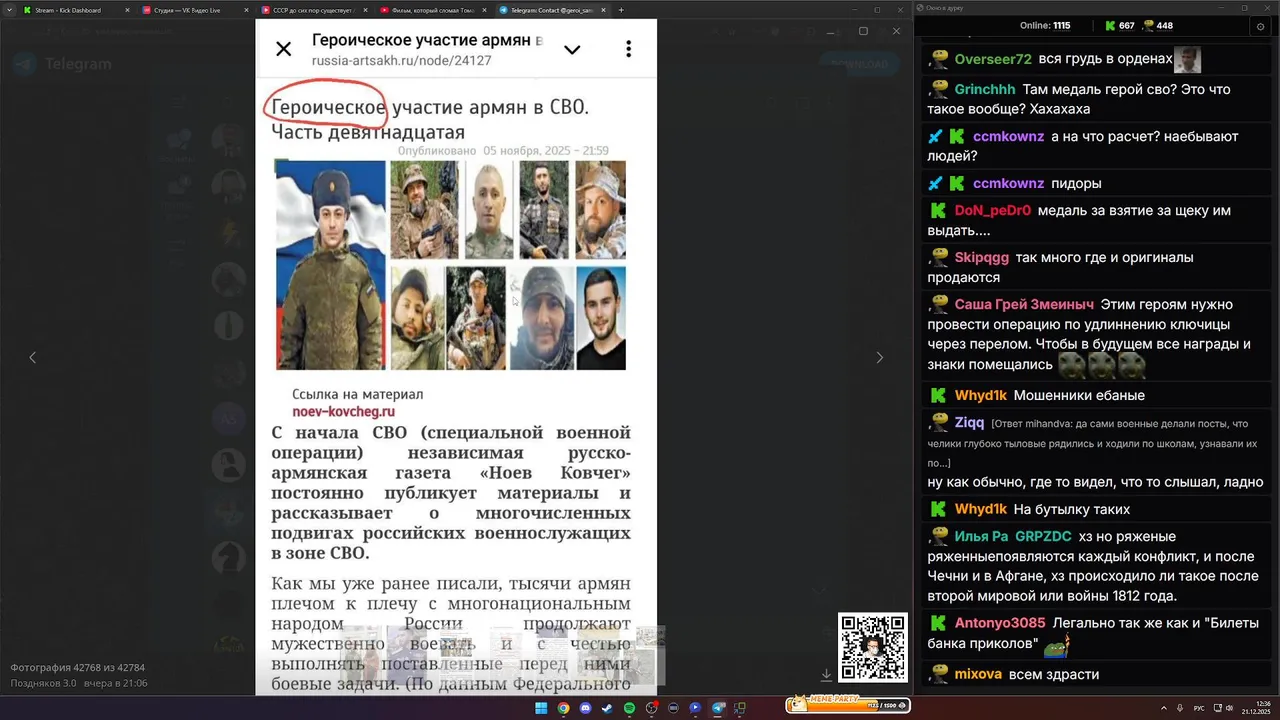Viewport: 1280px width, 720px height.
Task: Click the MEME PARTY progress bar widget
Action: pyautogui.click(x=847, y=705)
